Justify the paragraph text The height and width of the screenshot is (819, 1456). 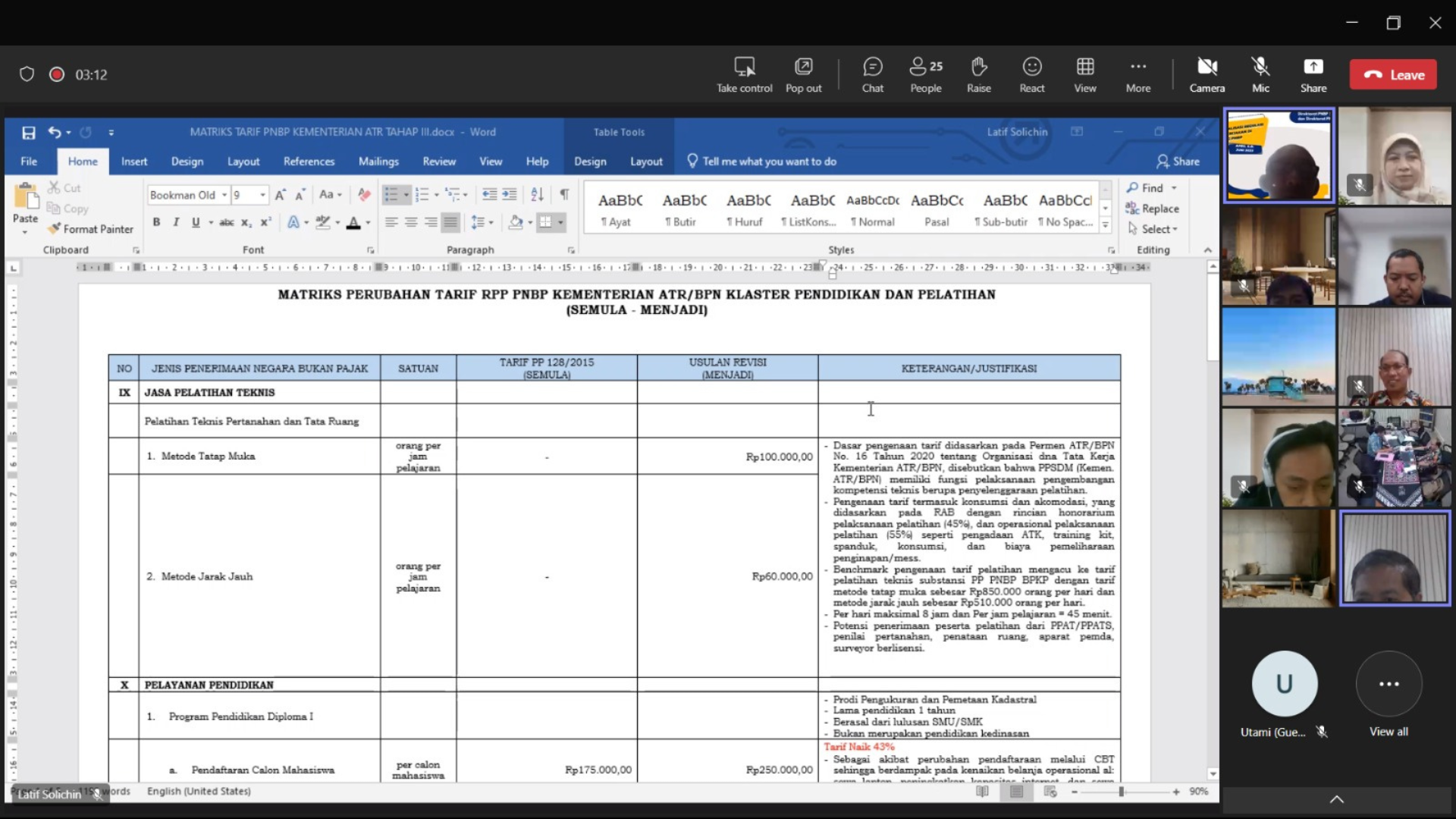coord(450,222)
